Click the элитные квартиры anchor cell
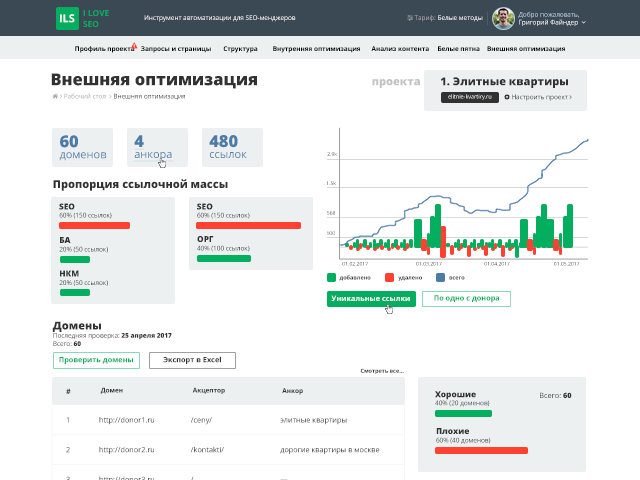Image resolution: width=640 pixels, height=480 pixels. click(313, 420)
